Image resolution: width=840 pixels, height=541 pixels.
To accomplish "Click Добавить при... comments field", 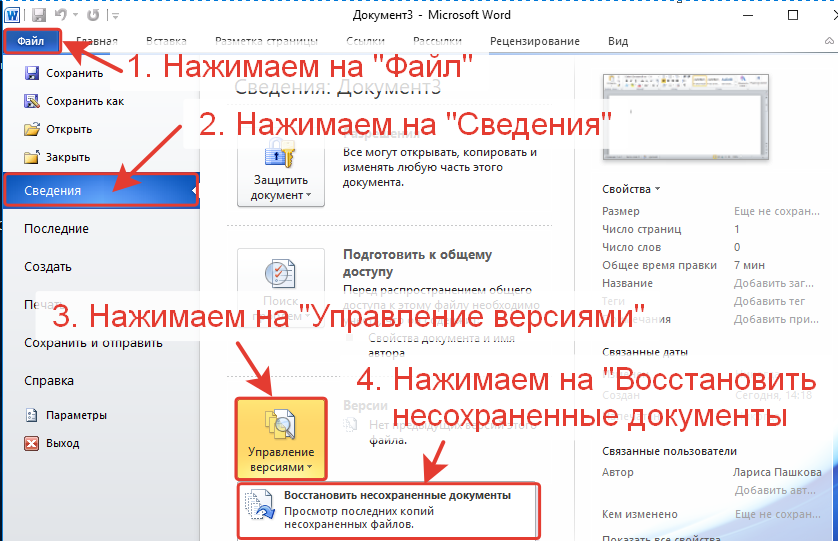I will [x=776, y=319].
